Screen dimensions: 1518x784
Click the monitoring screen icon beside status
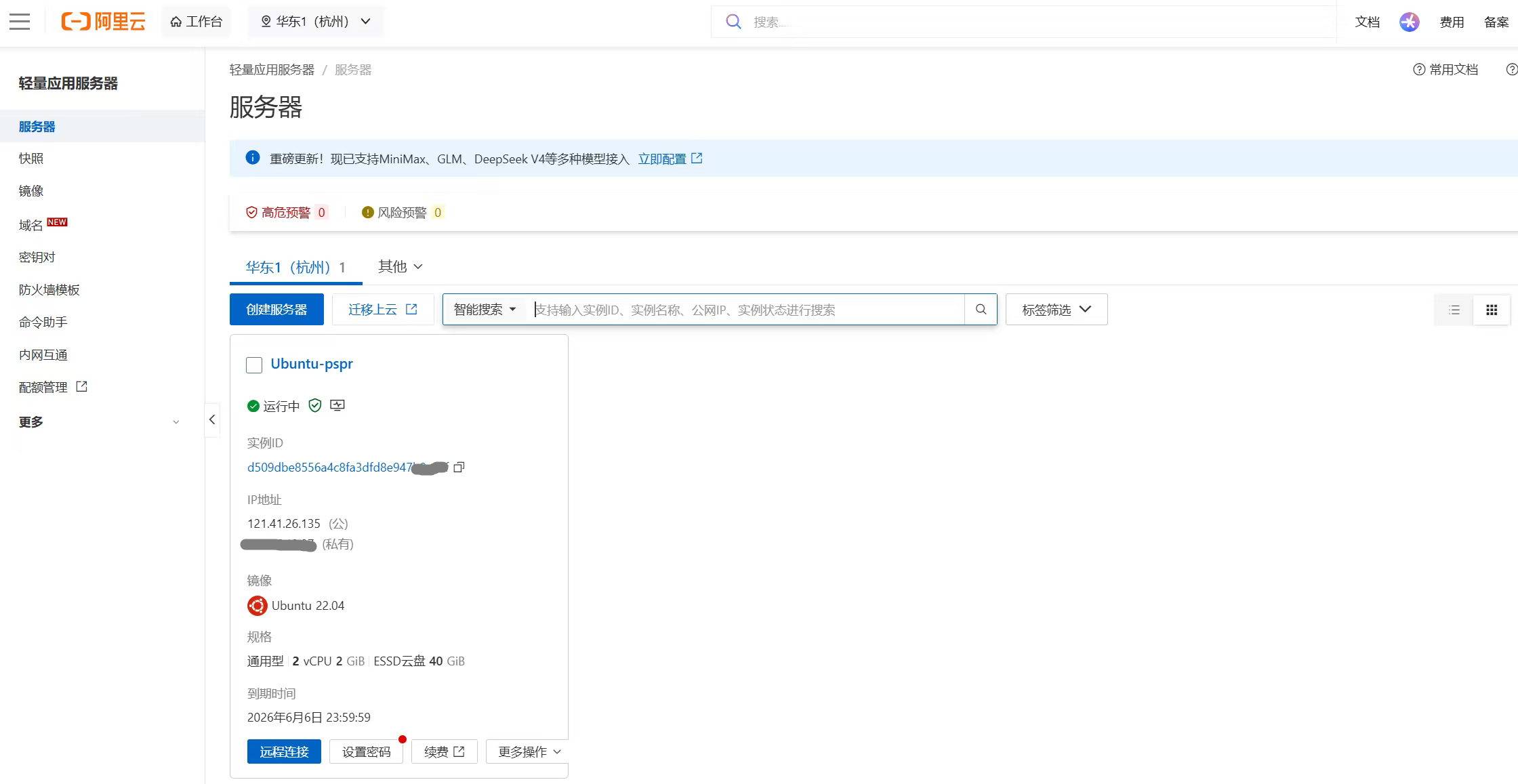click(x=337, y=405)
